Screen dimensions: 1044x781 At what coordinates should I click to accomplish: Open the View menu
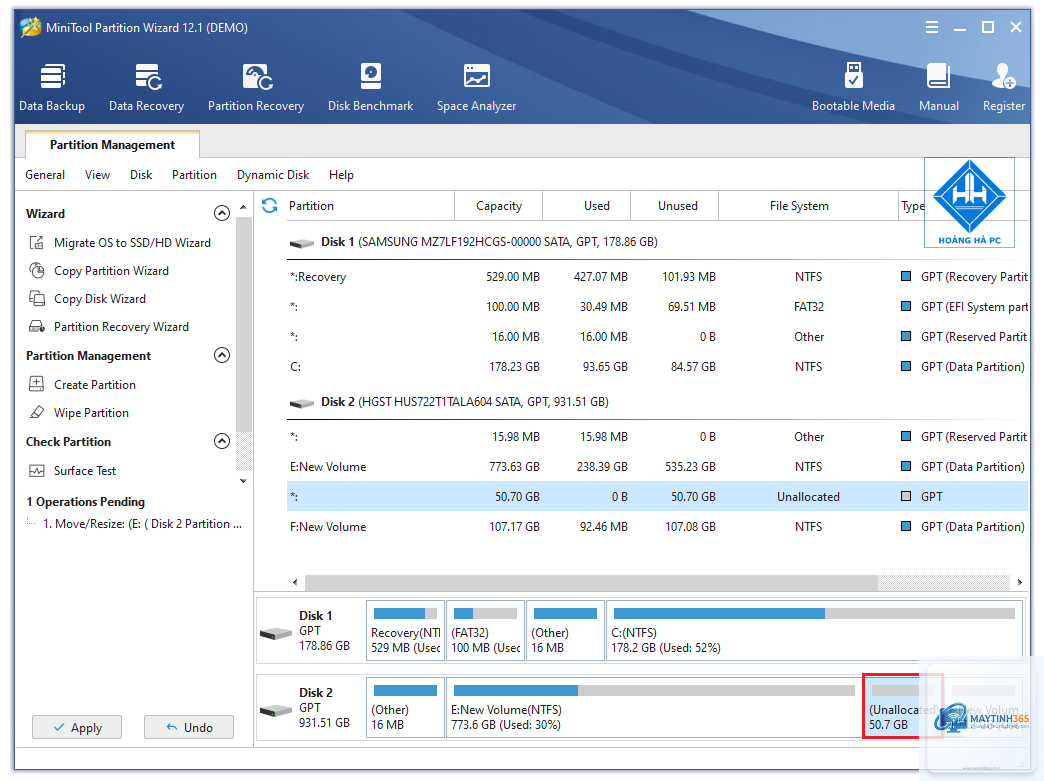point(97,175)
